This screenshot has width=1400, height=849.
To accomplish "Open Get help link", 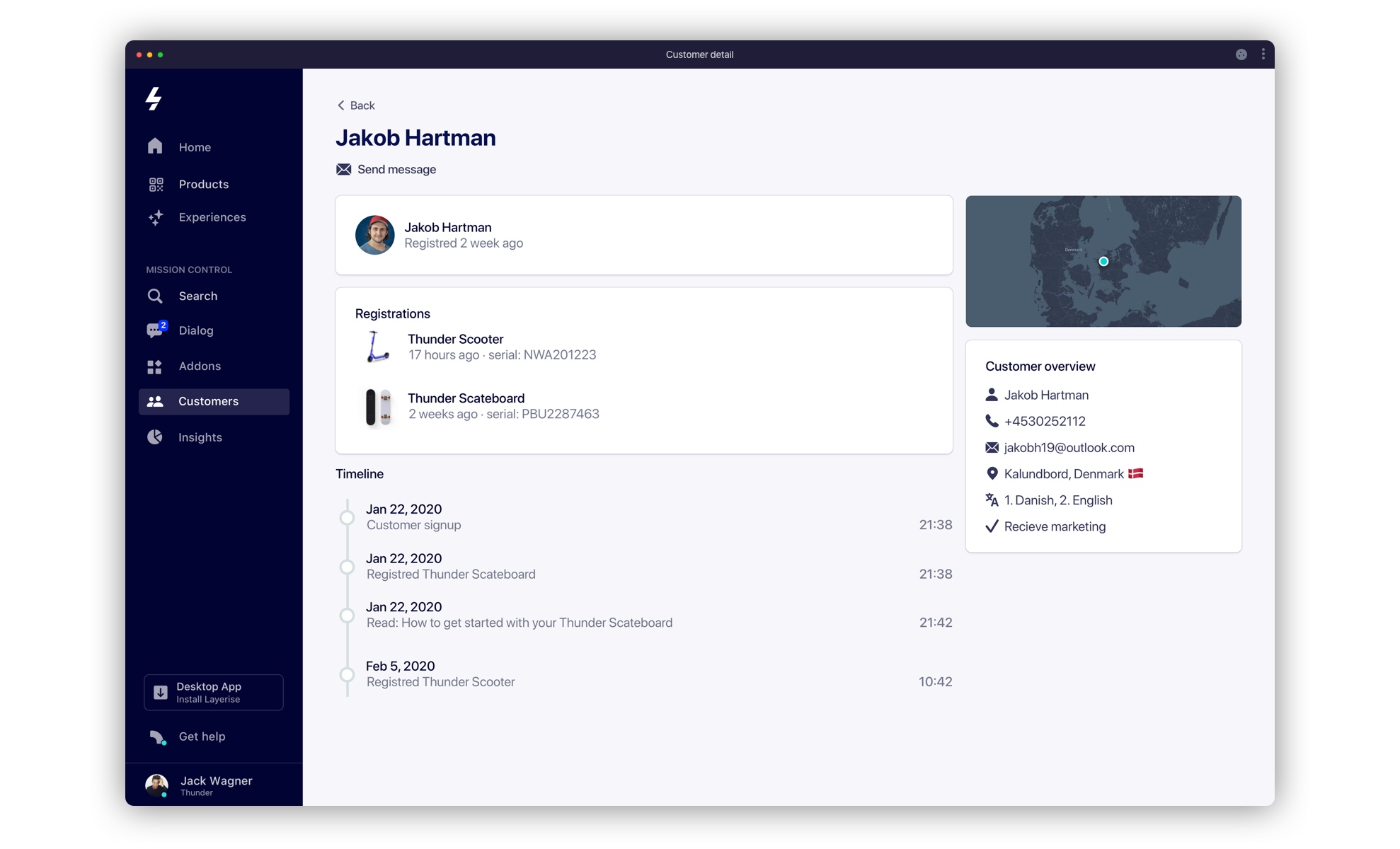I will click(201, 737).
